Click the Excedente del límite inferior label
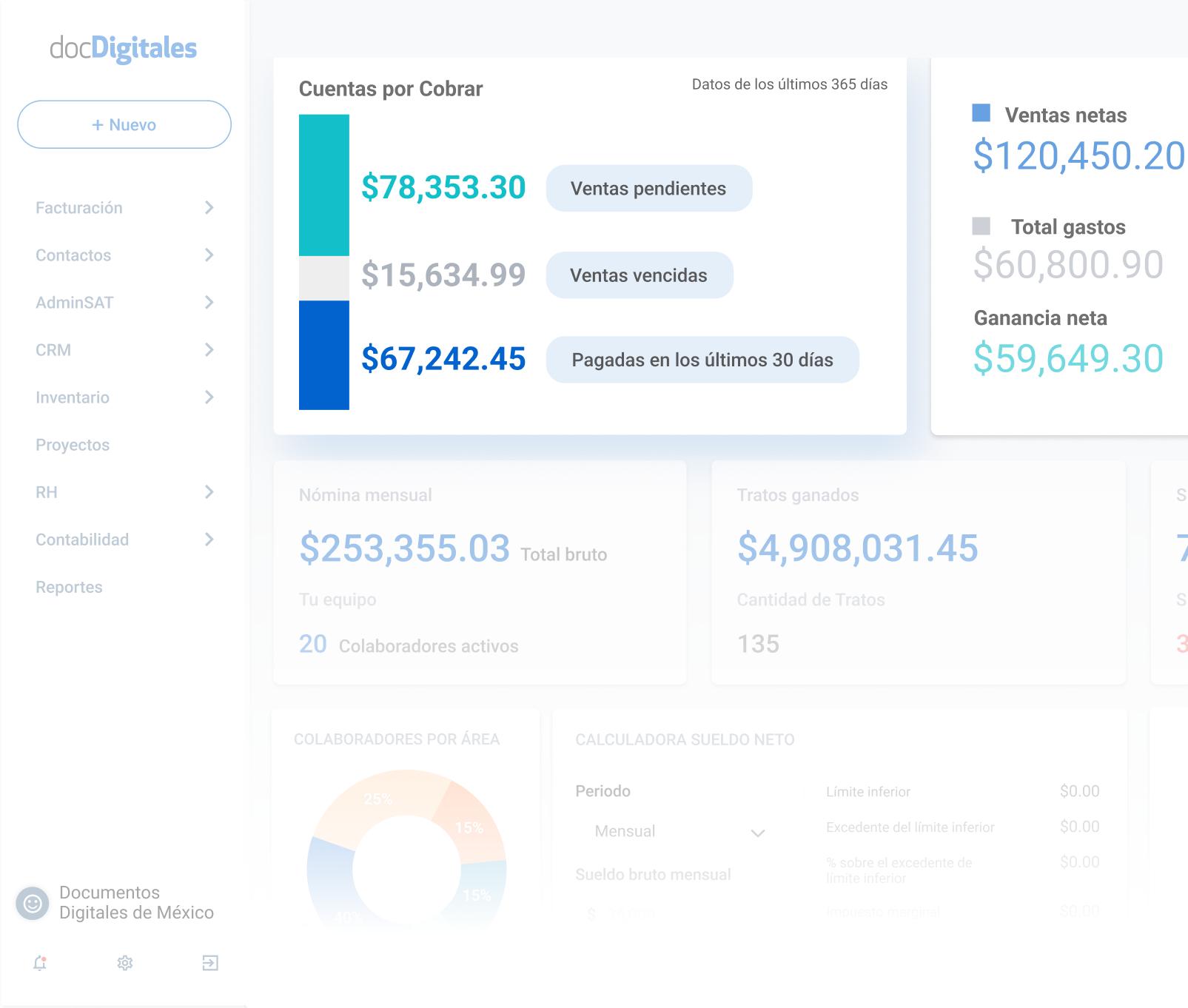Viewport: 1188px width, 1008px height. point(910,827)
